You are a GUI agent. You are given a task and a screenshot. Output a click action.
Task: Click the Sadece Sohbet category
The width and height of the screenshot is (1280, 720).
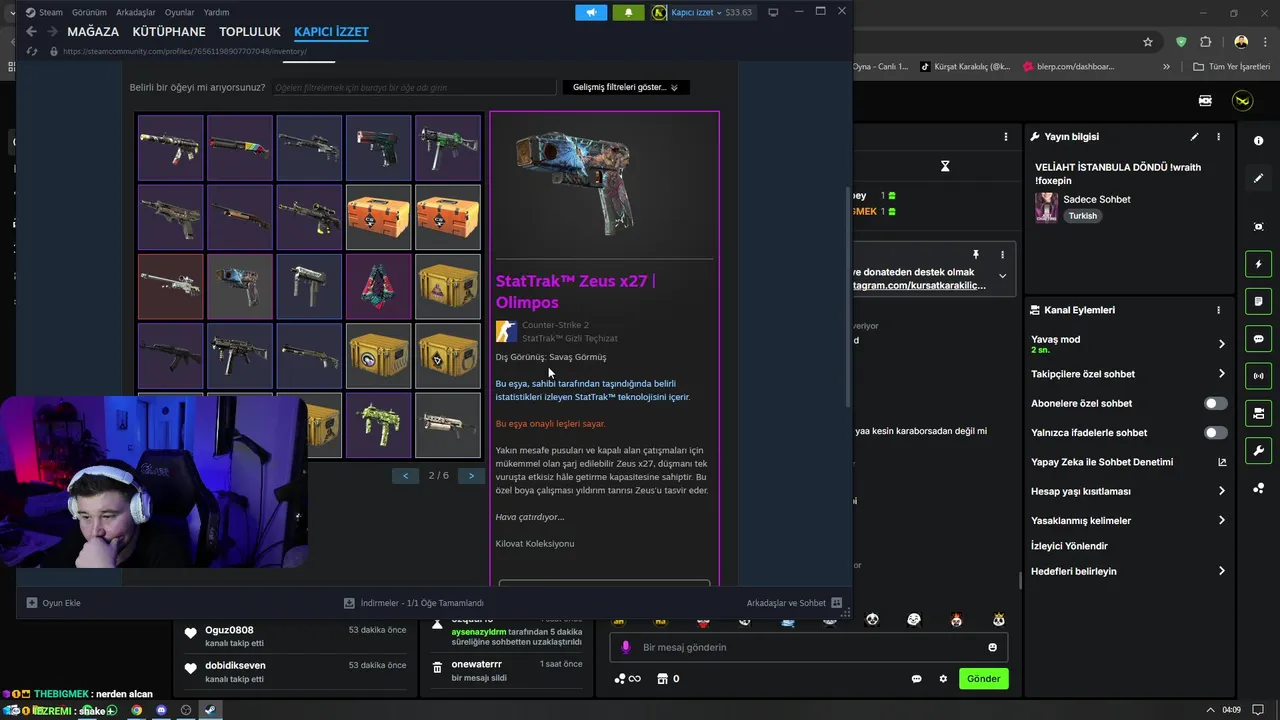coord(1097,199)
